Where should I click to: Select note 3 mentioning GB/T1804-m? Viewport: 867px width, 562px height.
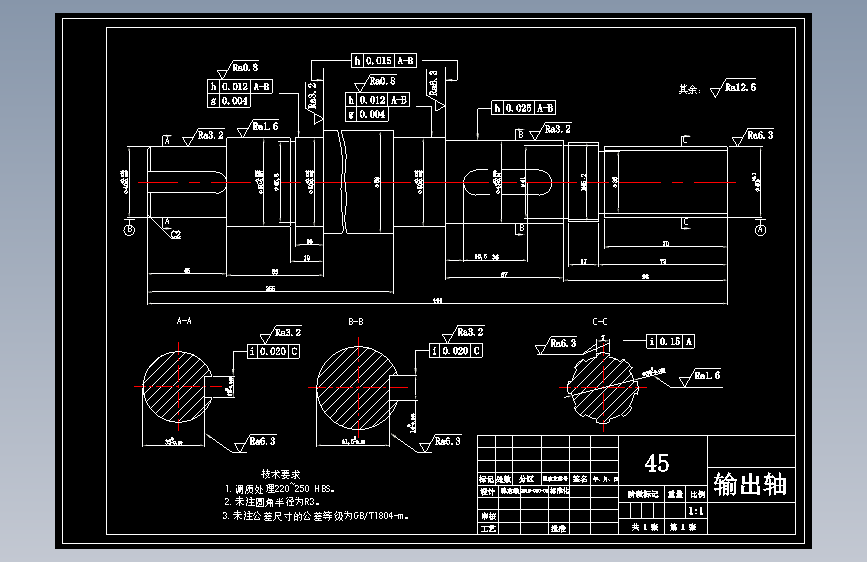pos(316,516)
